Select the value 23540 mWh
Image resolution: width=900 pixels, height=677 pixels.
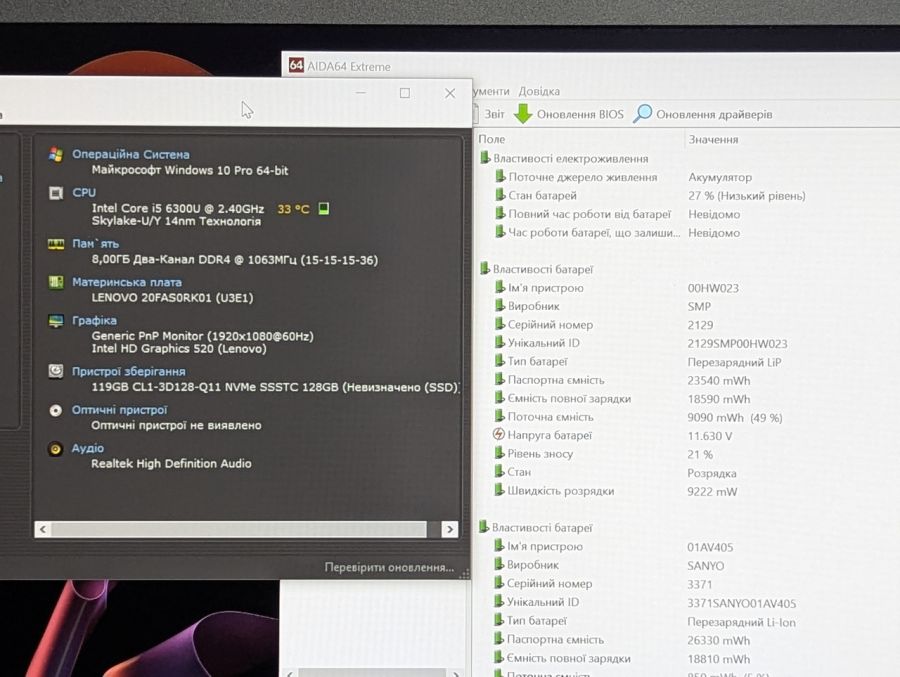[719, 380]
